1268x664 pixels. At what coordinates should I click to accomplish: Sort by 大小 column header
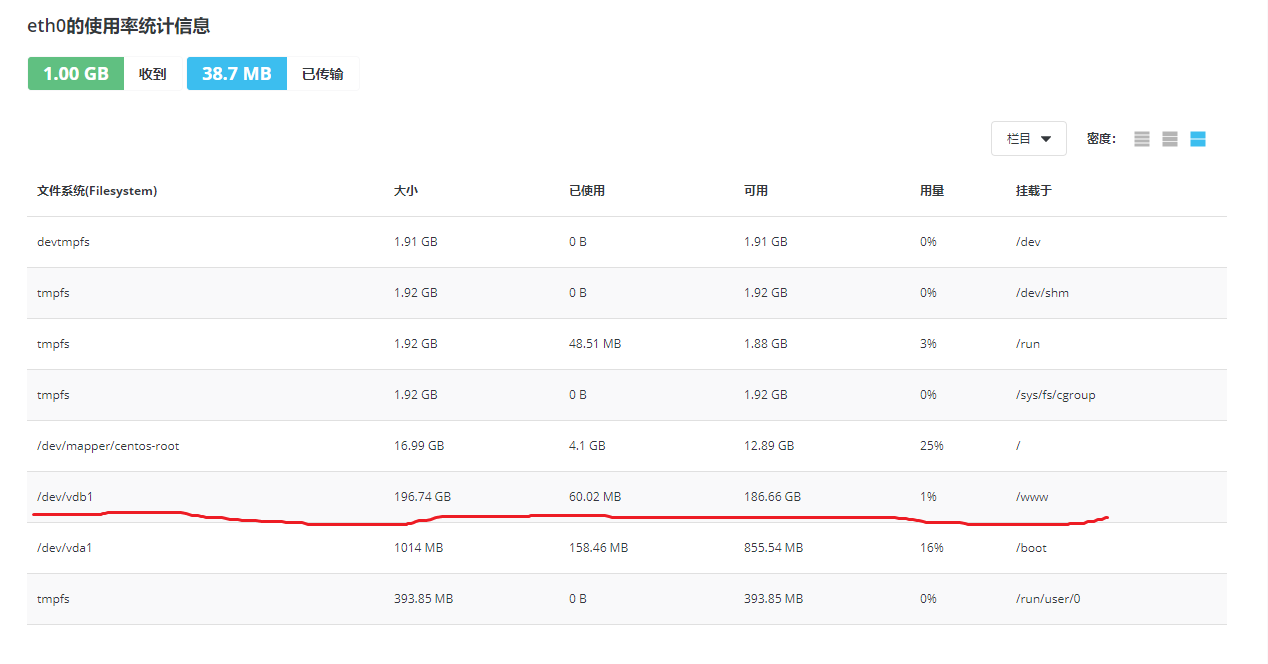click(406, 191)
